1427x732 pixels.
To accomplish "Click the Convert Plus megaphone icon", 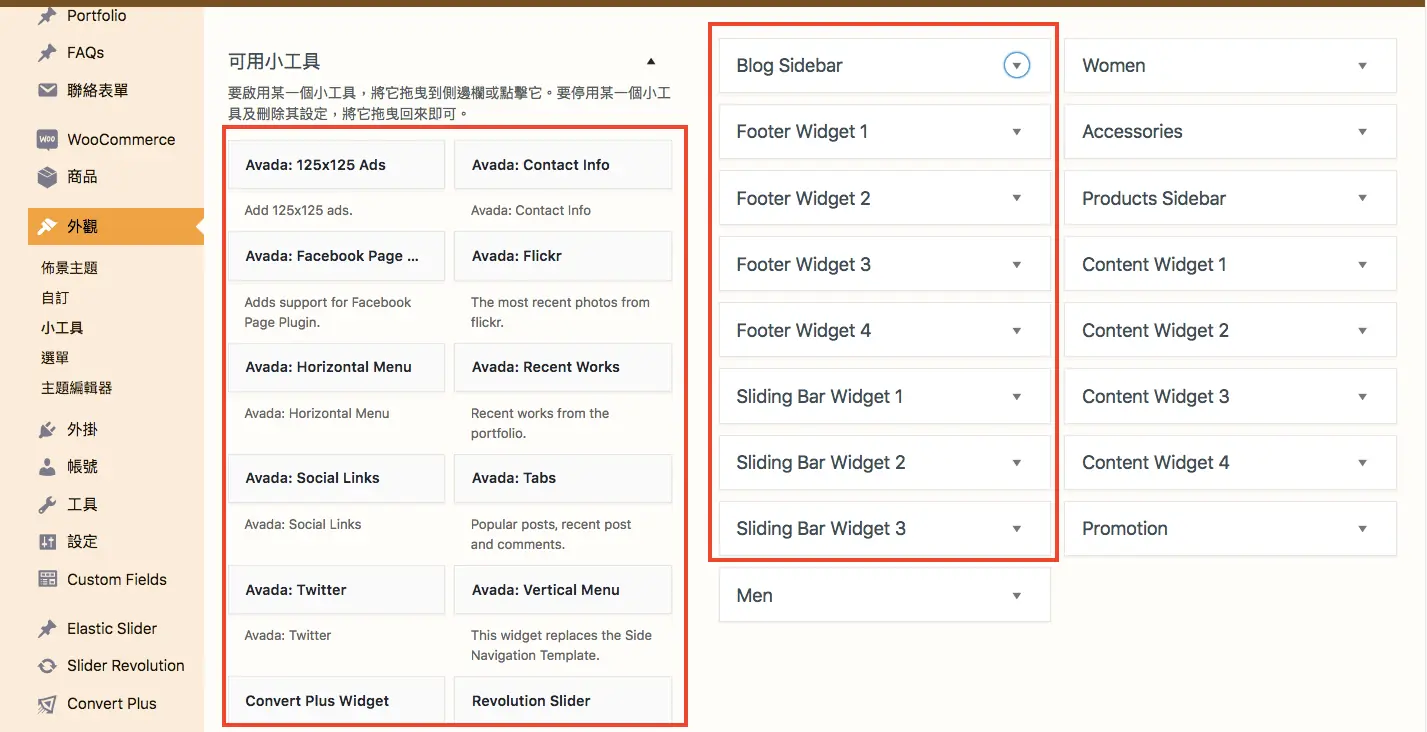I will [47, 704].
